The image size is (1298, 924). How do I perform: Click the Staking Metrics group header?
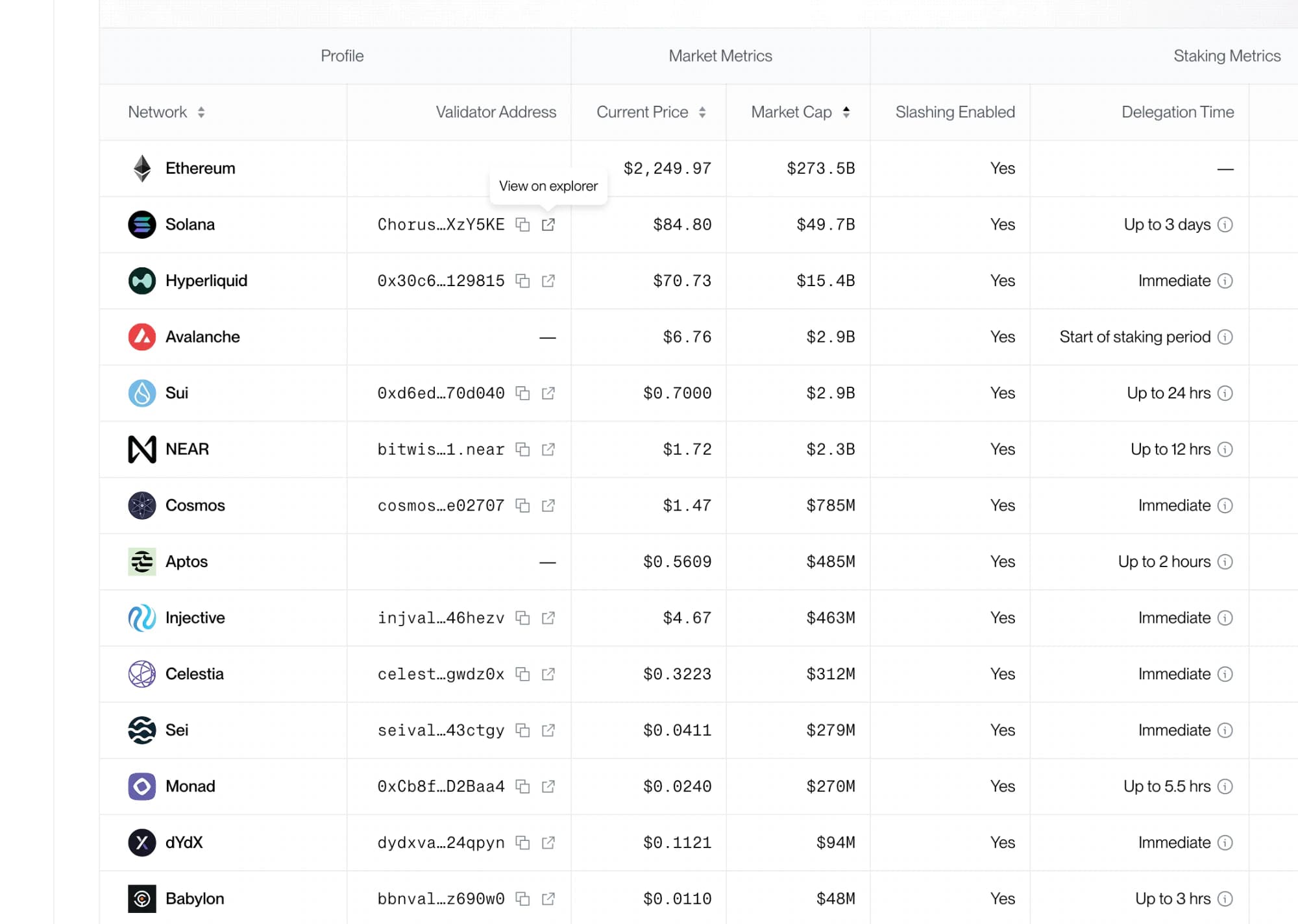[x=1227, y=56]
